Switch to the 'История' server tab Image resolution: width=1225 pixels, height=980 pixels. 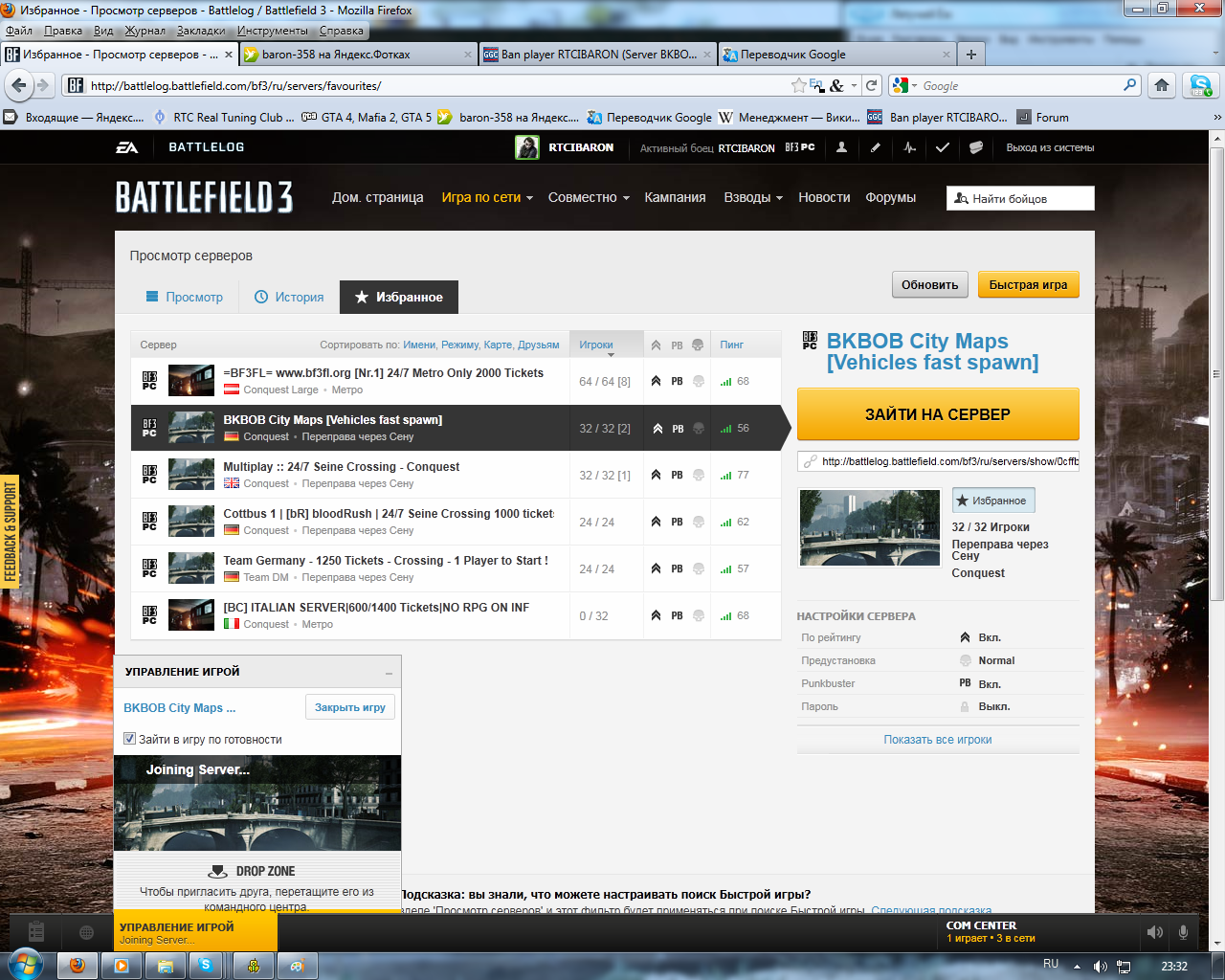289,298
